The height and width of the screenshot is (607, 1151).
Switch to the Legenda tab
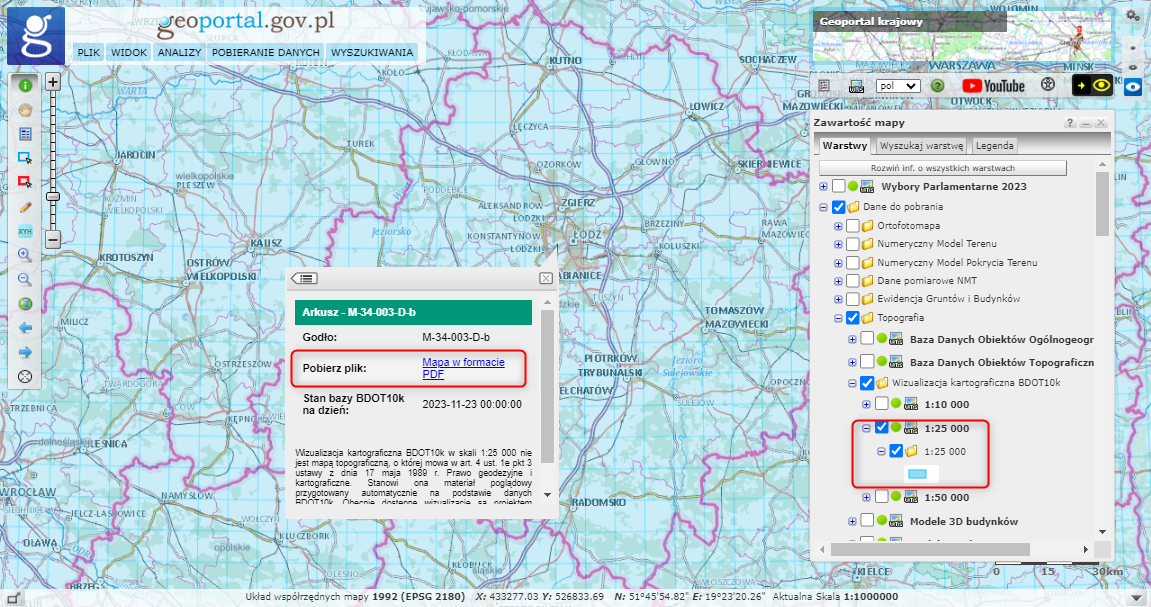(994, 145)
